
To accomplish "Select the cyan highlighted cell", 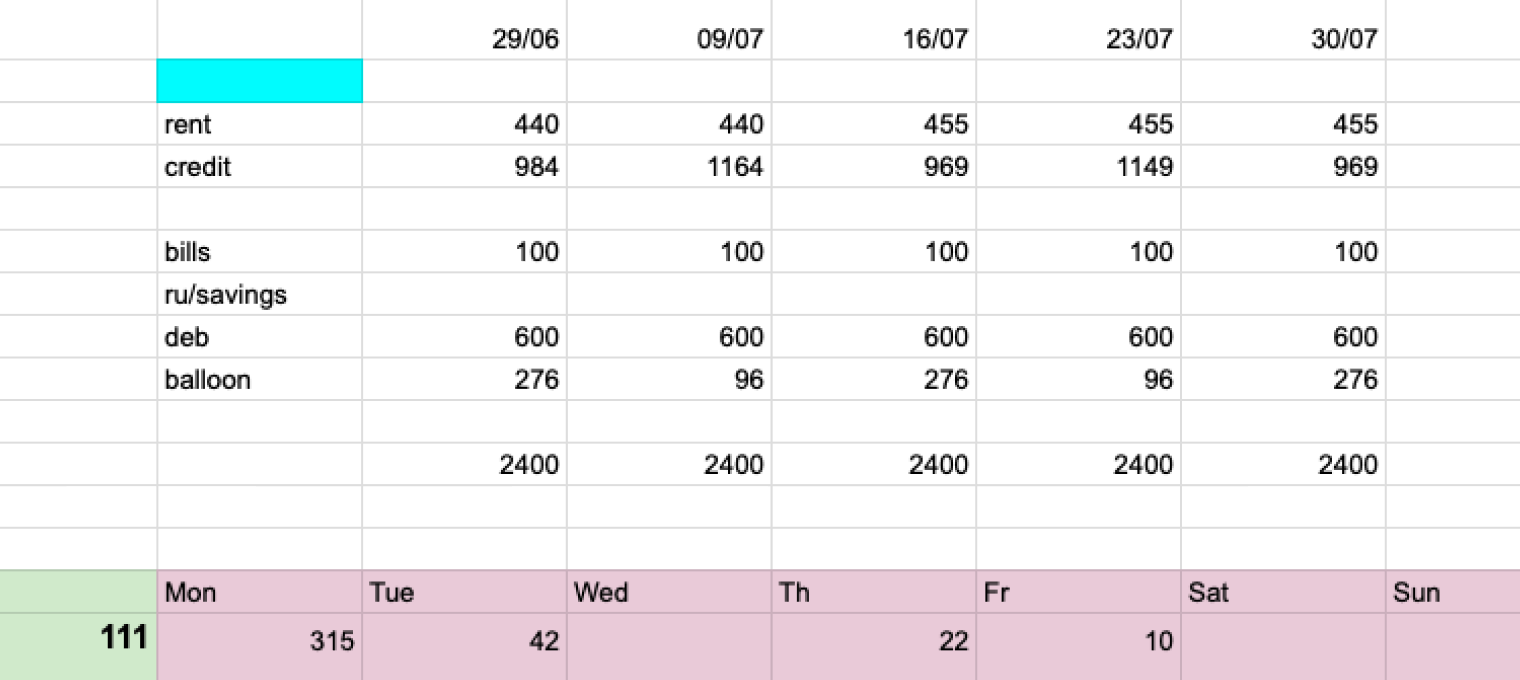I will (x=260, y=81).
